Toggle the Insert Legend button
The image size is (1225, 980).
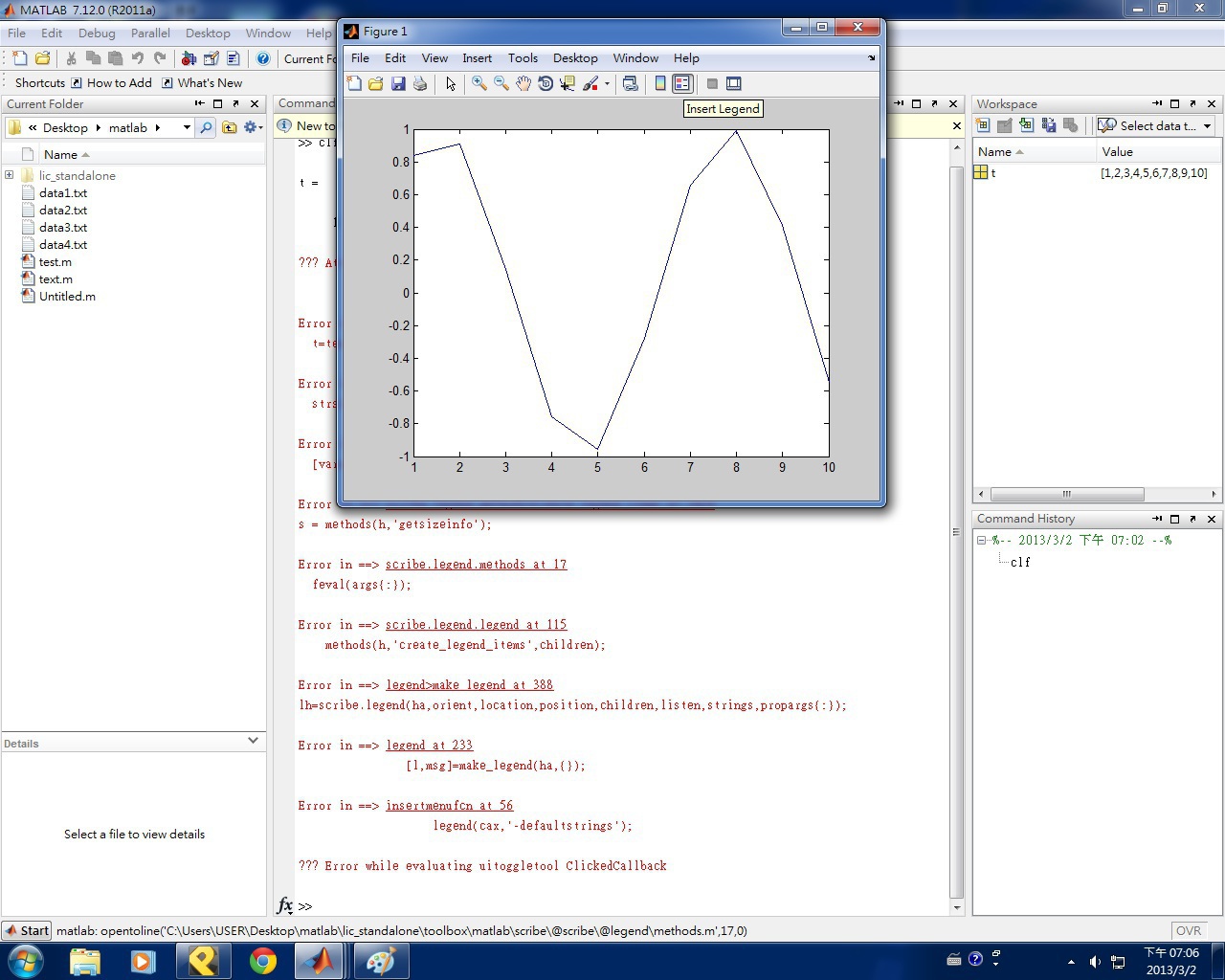[681, 84]
